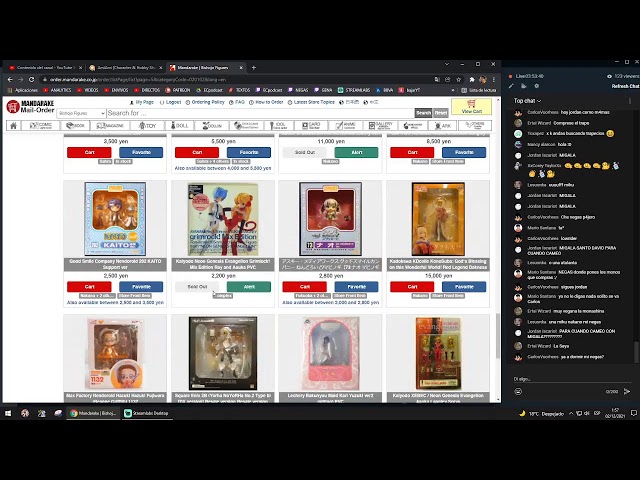Click the Mandarake Mail-Order logo

pos(31,107)
